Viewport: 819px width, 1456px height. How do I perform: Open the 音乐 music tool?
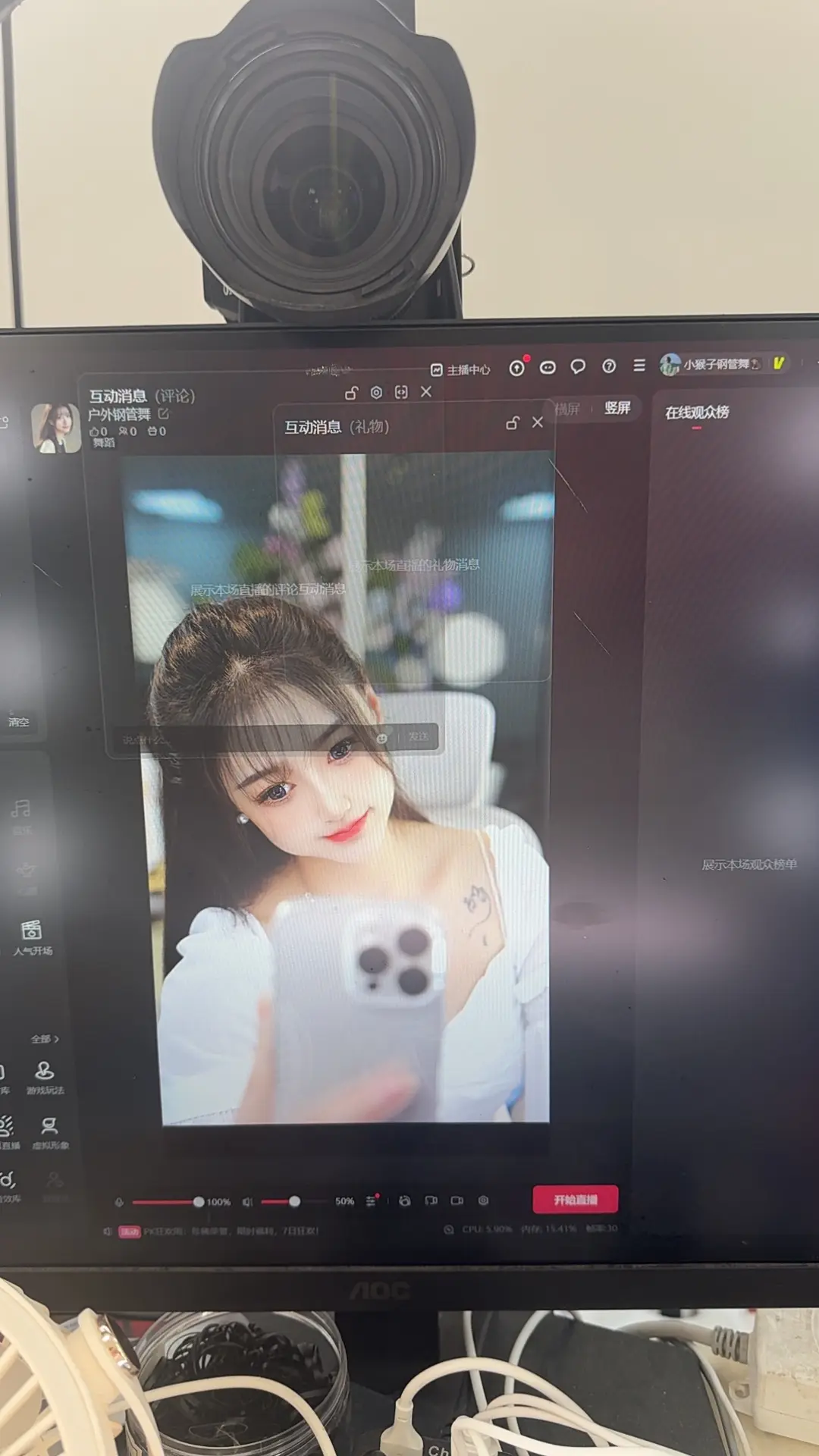[21, 816]
